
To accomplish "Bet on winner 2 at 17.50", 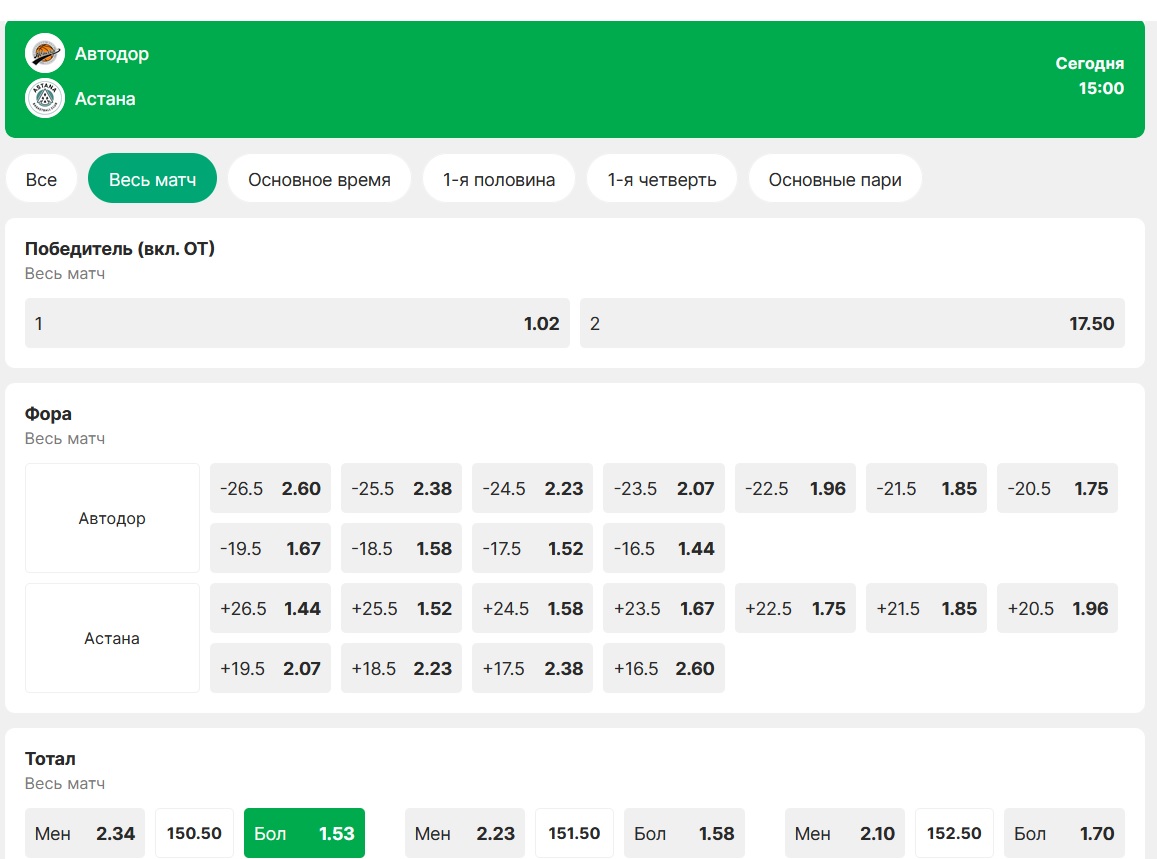I will 852,323.
